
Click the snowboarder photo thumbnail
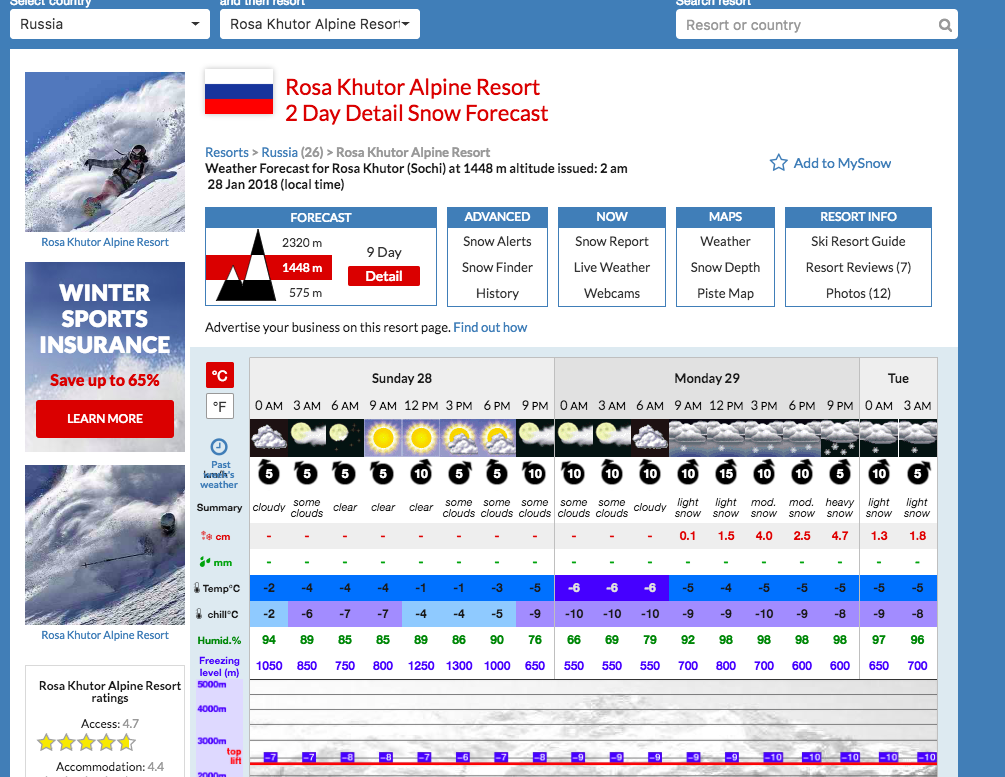105,152
